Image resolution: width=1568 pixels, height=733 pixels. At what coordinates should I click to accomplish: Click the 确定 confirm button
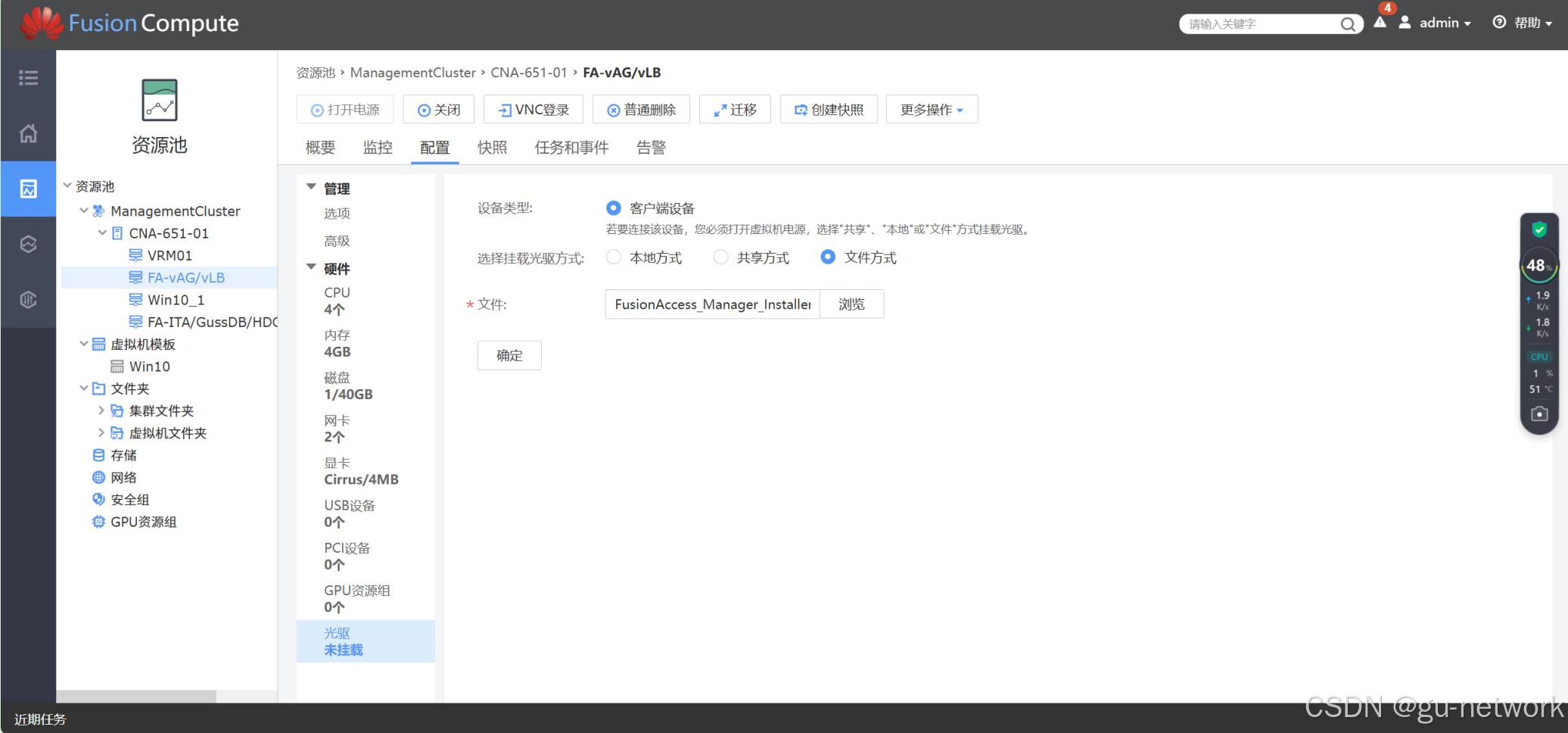point(509,355)
